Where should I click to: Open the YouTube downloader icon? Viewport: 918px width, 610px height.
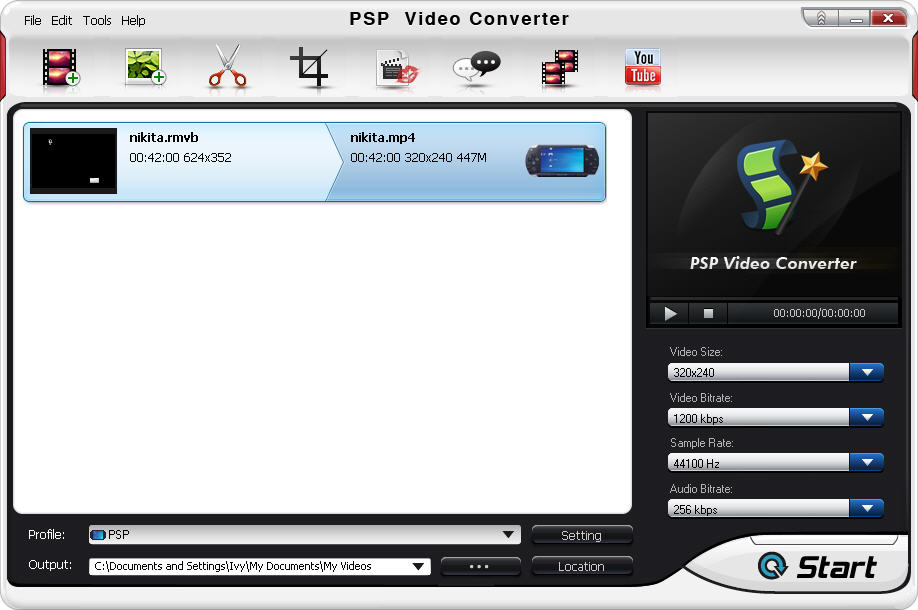pyautogui.click(x=643, y=67)
